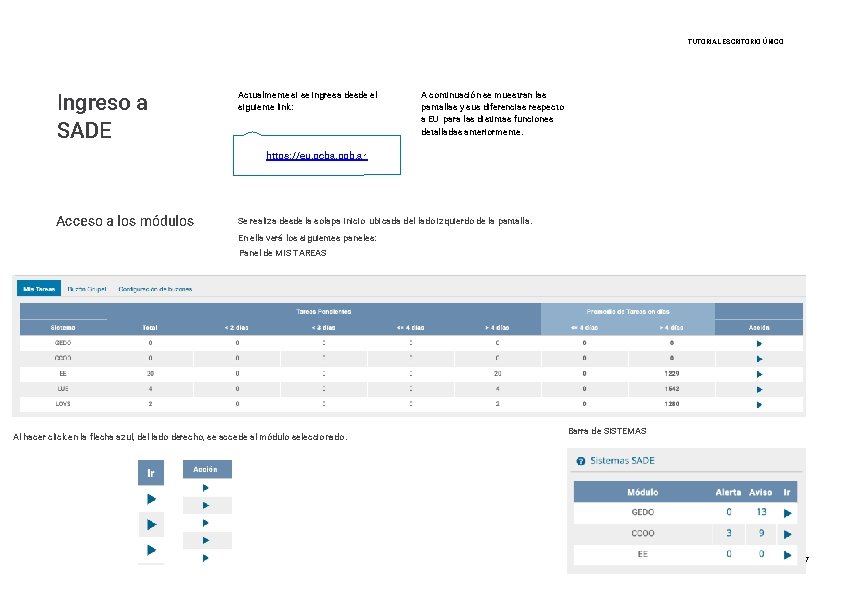Click the GEDO arrow in Sistemas SADE
Screen dimensions: 842x596
click(x=787, y=513)
